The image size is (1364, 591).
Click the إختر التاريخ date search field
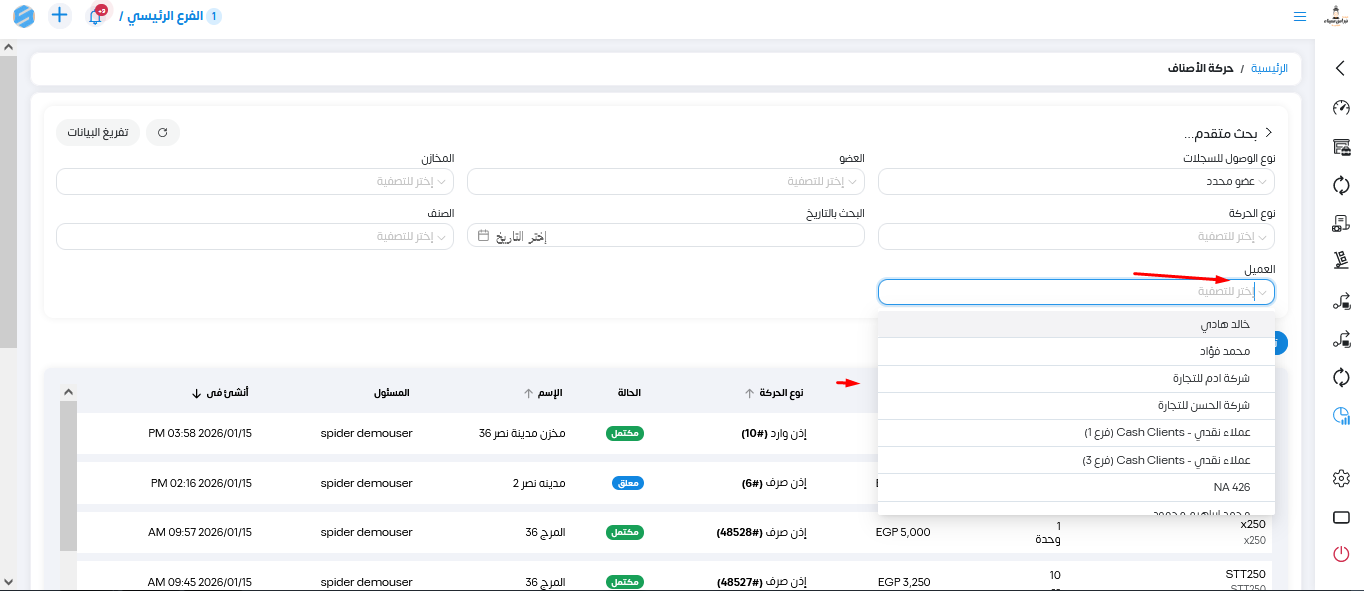(x=665, y=236)
